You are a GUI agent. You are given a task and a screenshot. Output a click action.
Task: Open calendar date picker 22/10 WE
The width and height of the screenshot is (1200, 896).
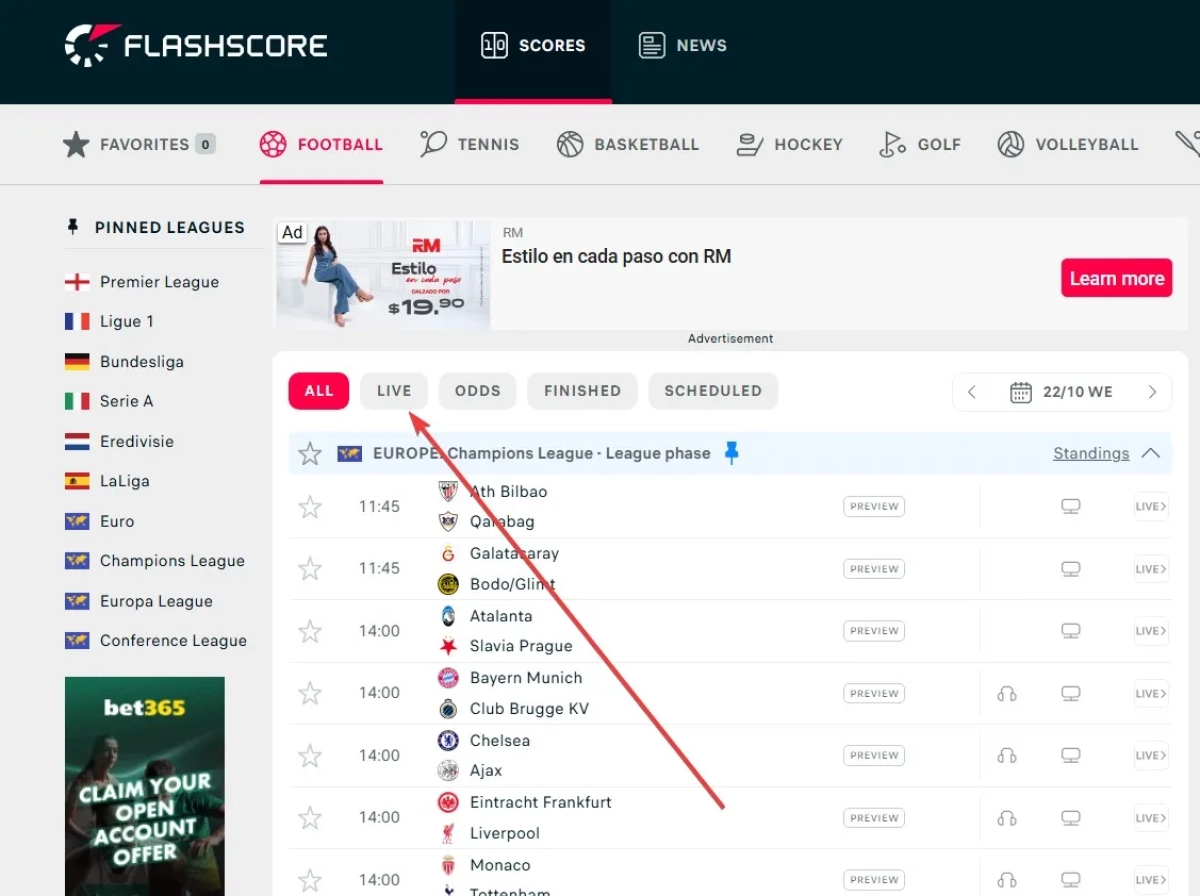(1061, 391)
